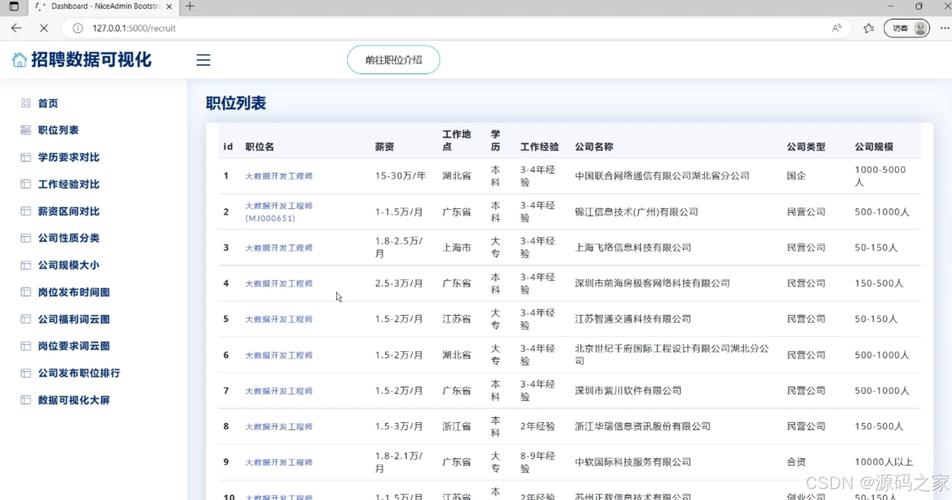The height and width of the screenshot is (500, 952).
Task: Open the browser favorites star icon
Action: coord(868,28)
